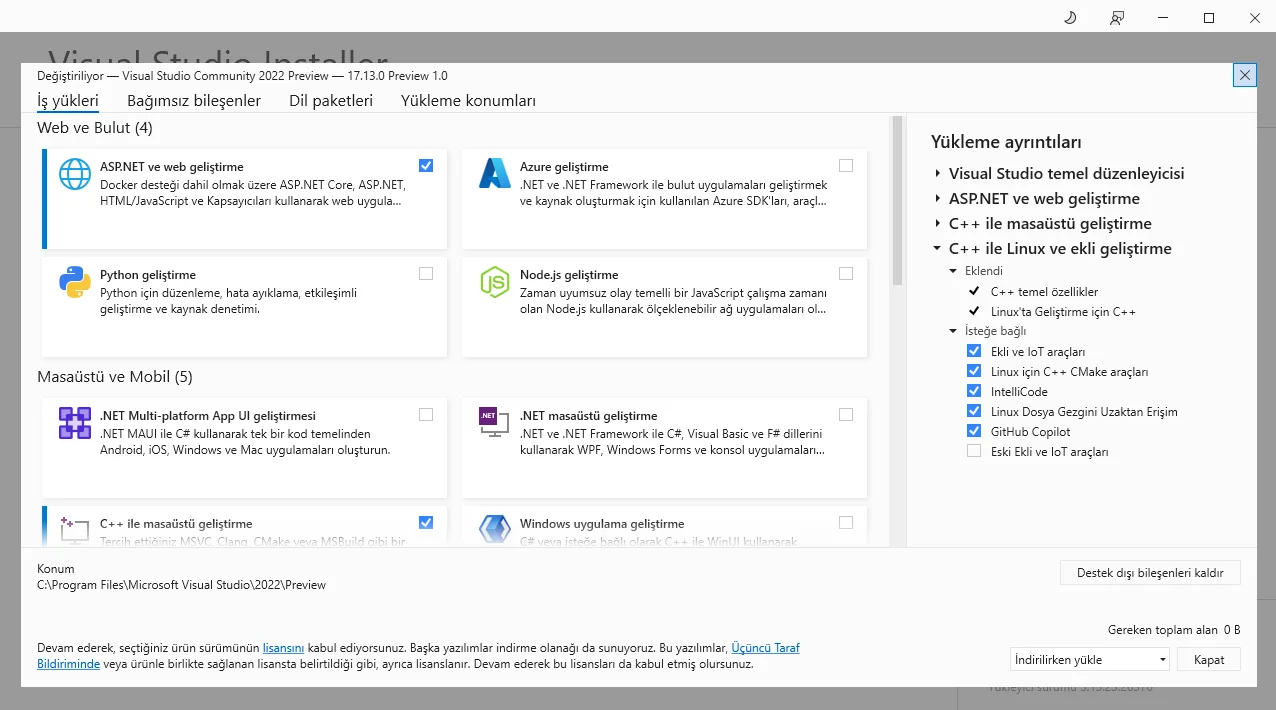Uncheck GitHub Copilot component

pos(974,431)
